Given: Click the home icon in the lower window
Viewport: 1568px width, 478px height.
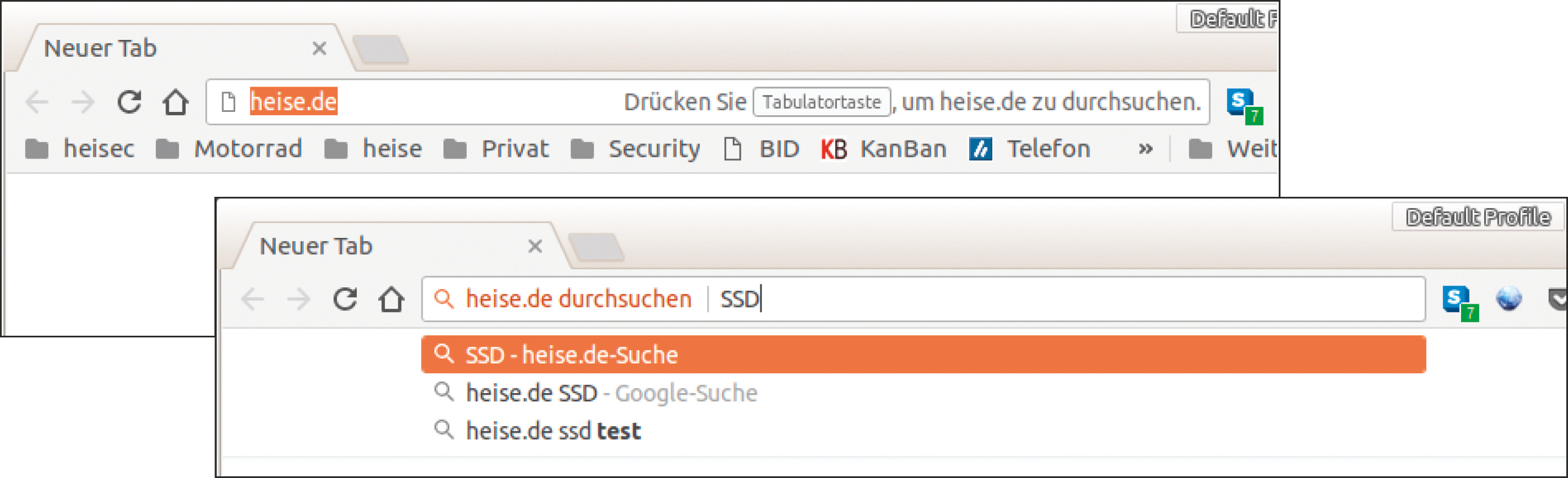Looking at the screenshot, I should coord(391,299).
